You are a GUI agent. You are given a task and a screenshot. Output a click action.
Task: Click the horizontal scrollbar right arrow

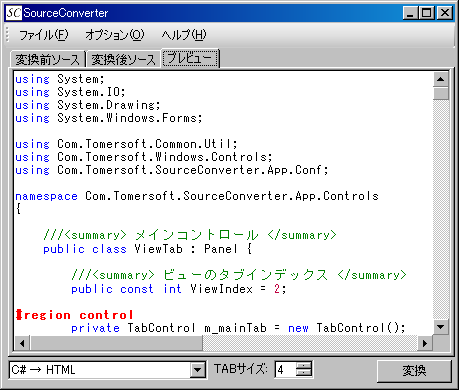click(425, 343)
